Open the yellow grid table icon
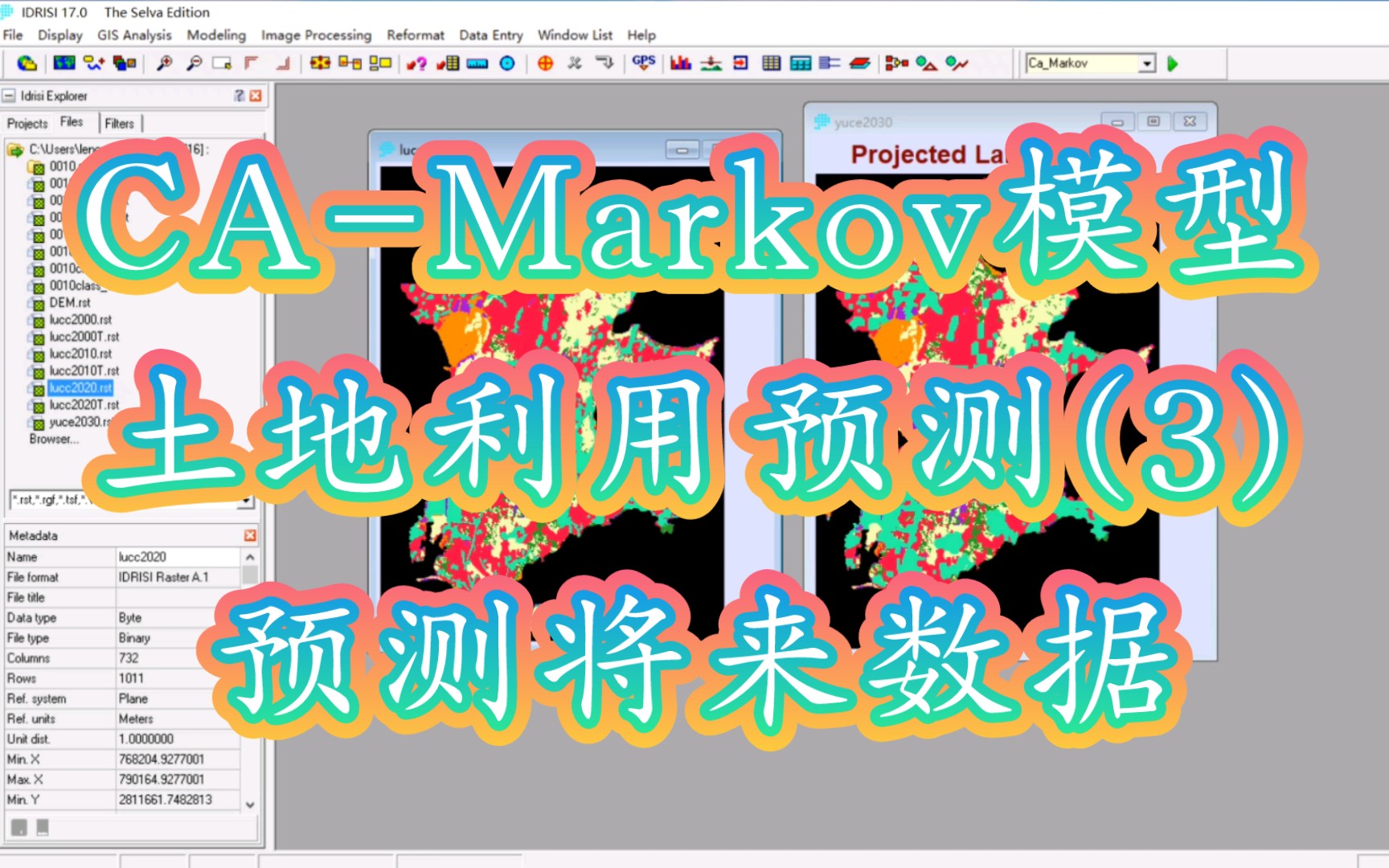The height and width of the screenshot is (868, 1389). [x=771, y=63]
